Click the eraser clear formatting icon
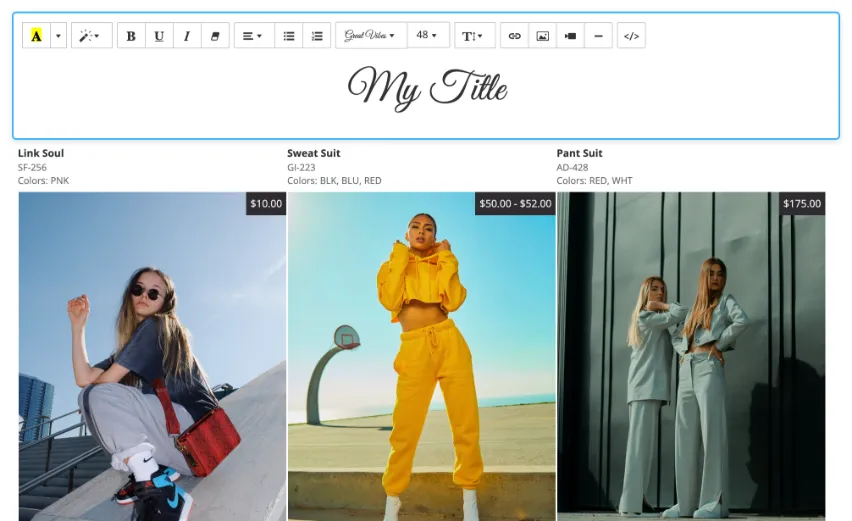 pos(215,36)
